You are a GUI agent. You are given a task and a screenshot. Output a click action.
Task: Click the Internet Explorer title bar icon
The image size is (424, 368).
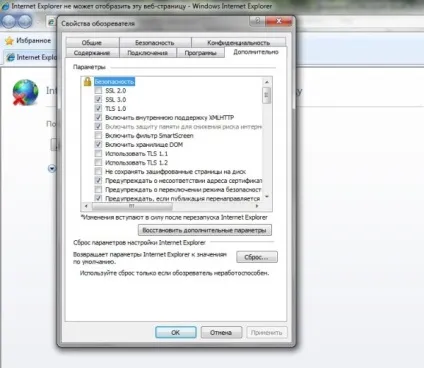pos(5,6)
